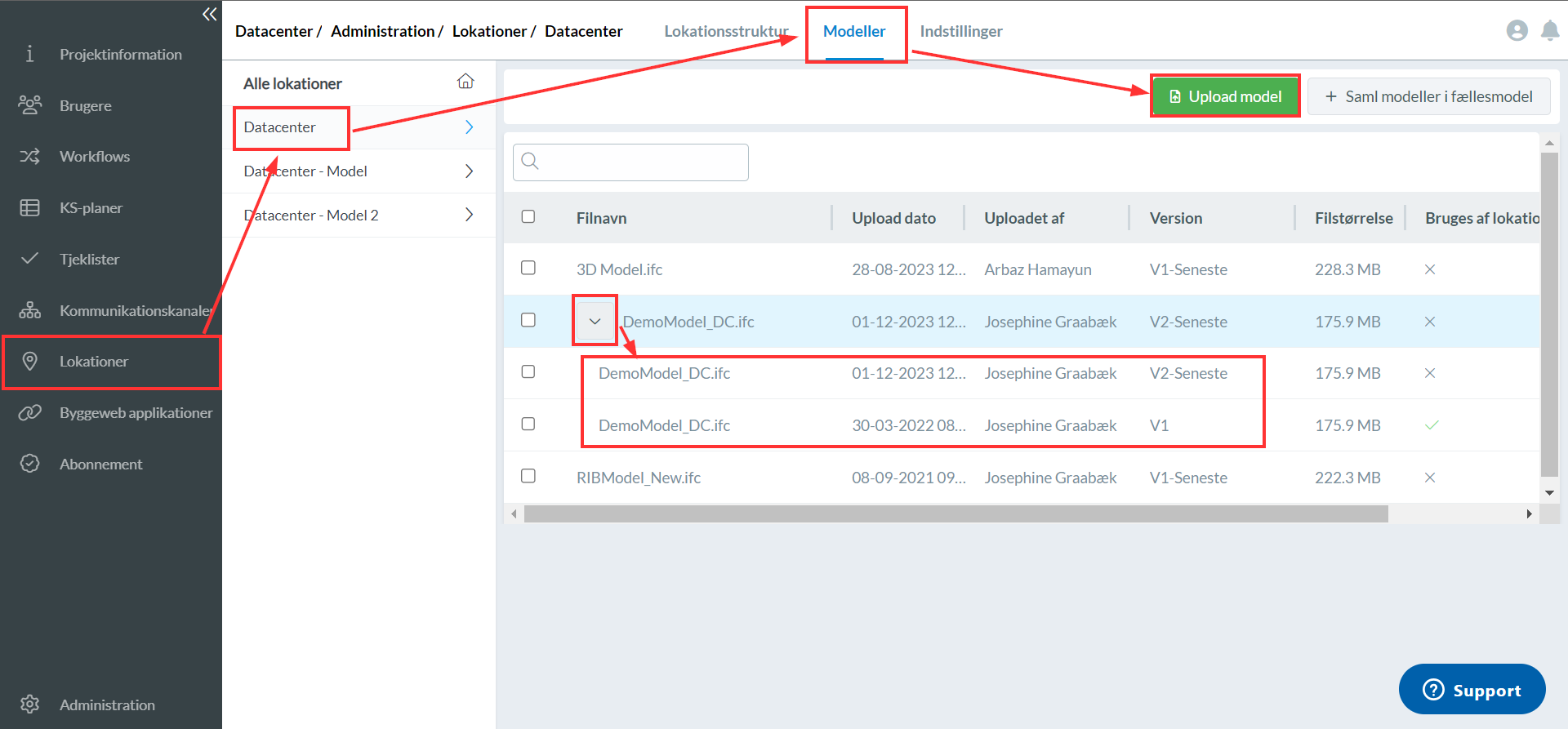Open KS-planer in the sidebar

91,208
